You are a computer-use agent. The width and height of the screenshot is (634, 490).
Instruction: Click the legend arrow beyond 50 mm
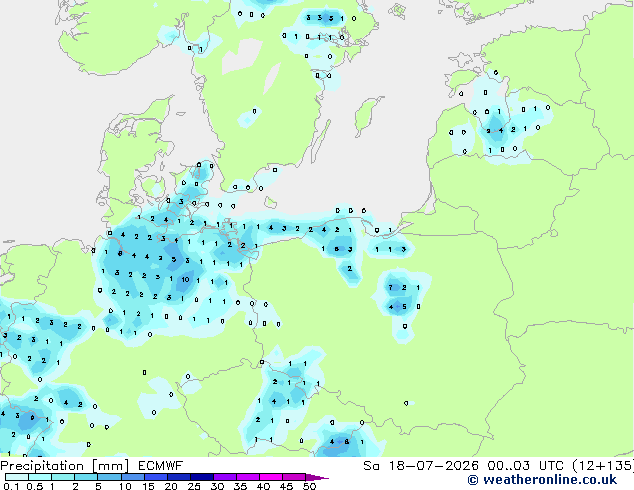tap(317, 477)
